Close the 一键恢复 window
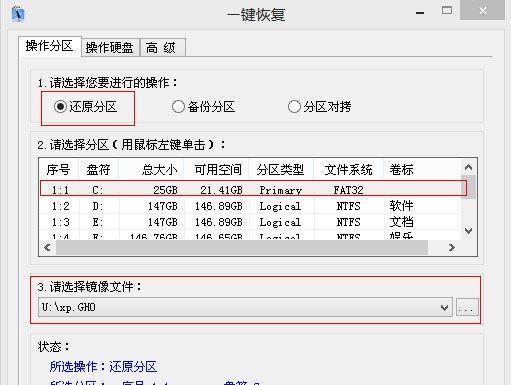 point(482,10)
